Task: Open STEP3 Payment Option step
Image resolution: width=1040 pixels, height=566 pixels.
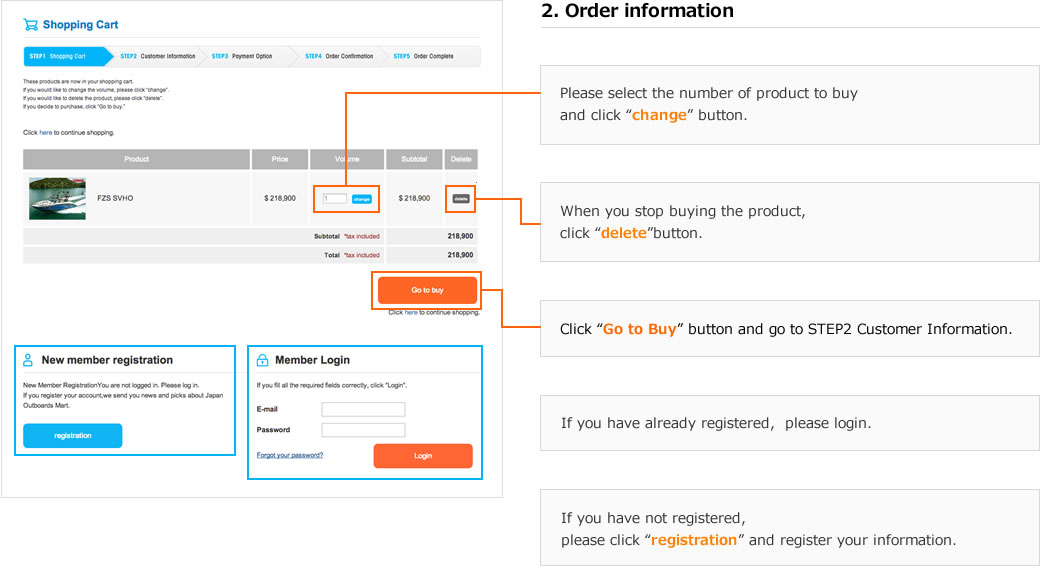Action: coord(242,56)
